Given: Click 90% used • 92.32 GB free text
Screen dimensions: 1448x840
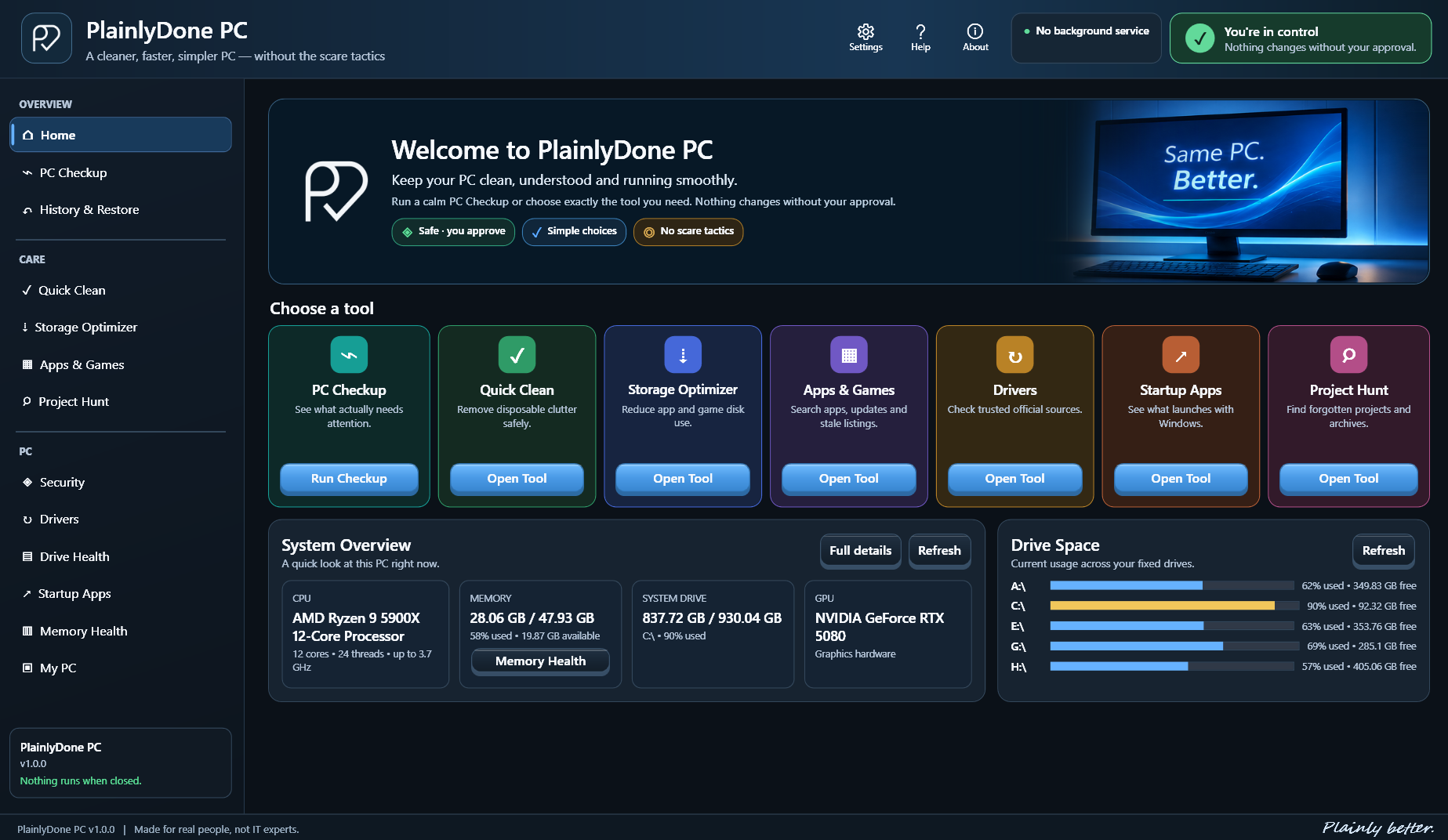Looking at the screenshot, I should pyautogui.click(x=1362, y=606).
